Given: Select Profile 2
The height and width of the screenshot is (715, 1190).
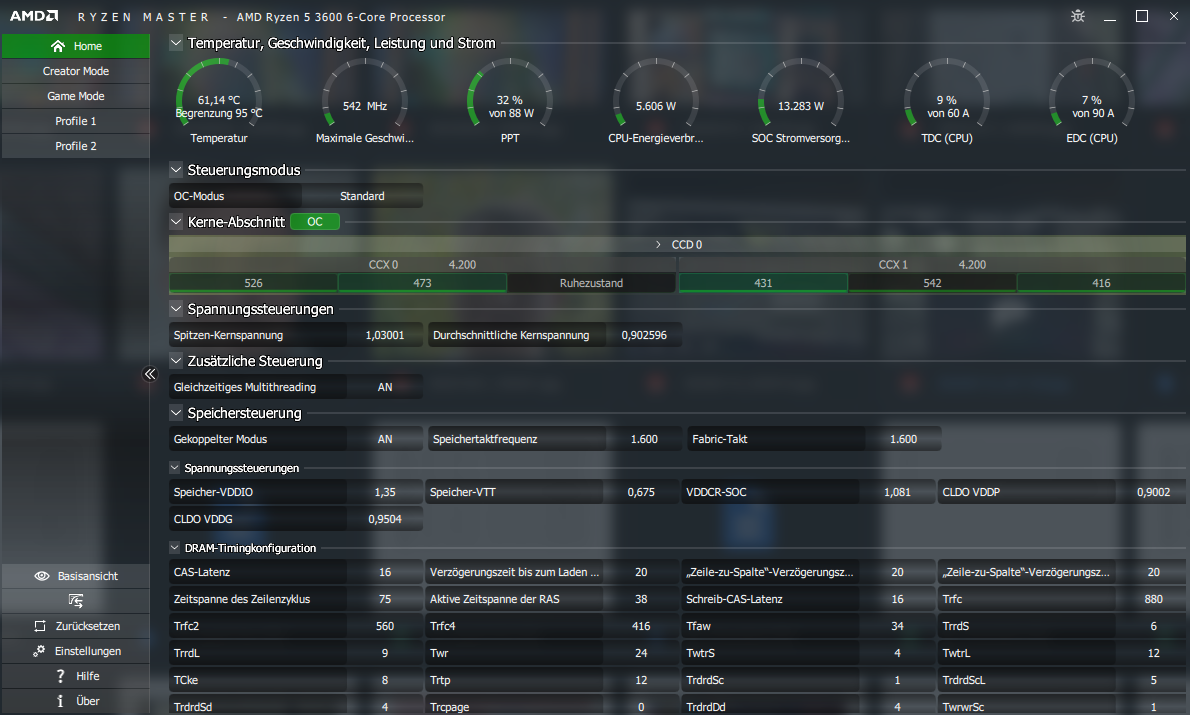Looking at the screenshot, I should [76, 146].
